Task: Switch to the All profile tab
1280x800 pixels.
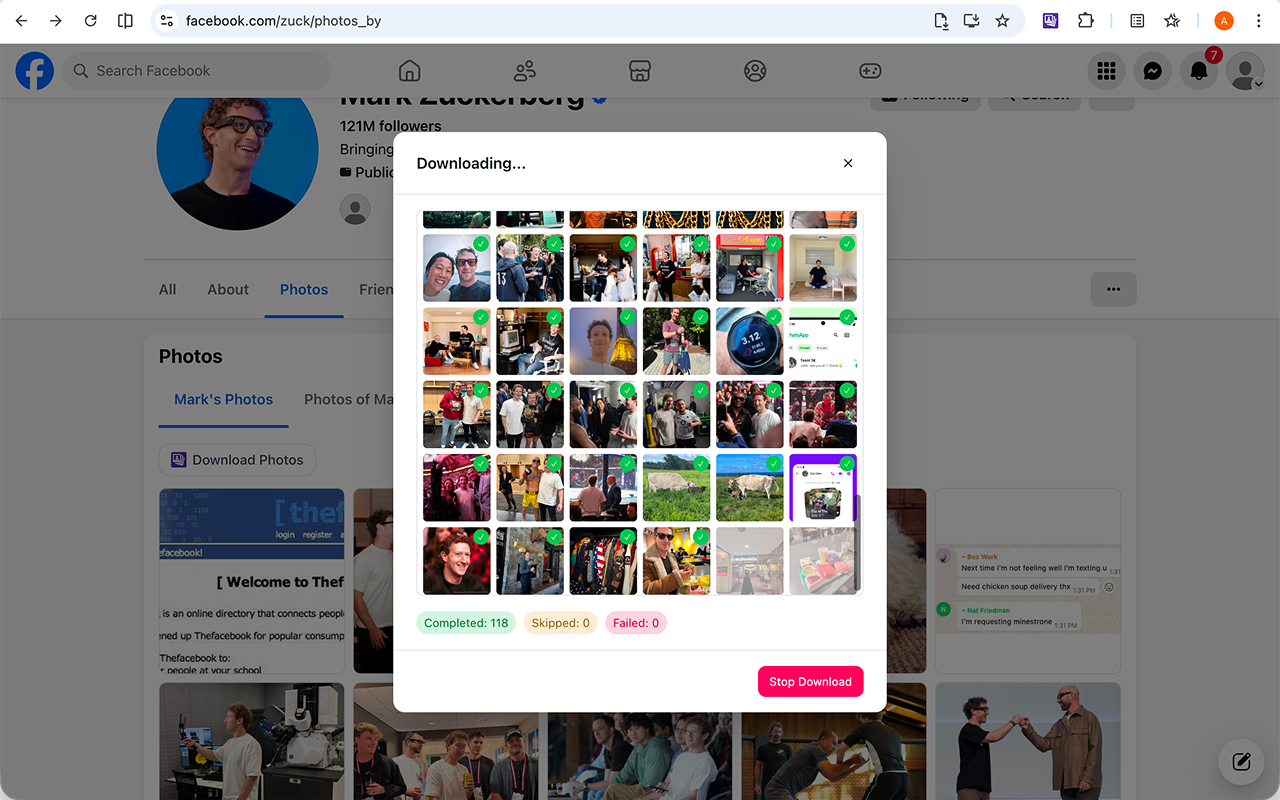Action: [167, 289]
